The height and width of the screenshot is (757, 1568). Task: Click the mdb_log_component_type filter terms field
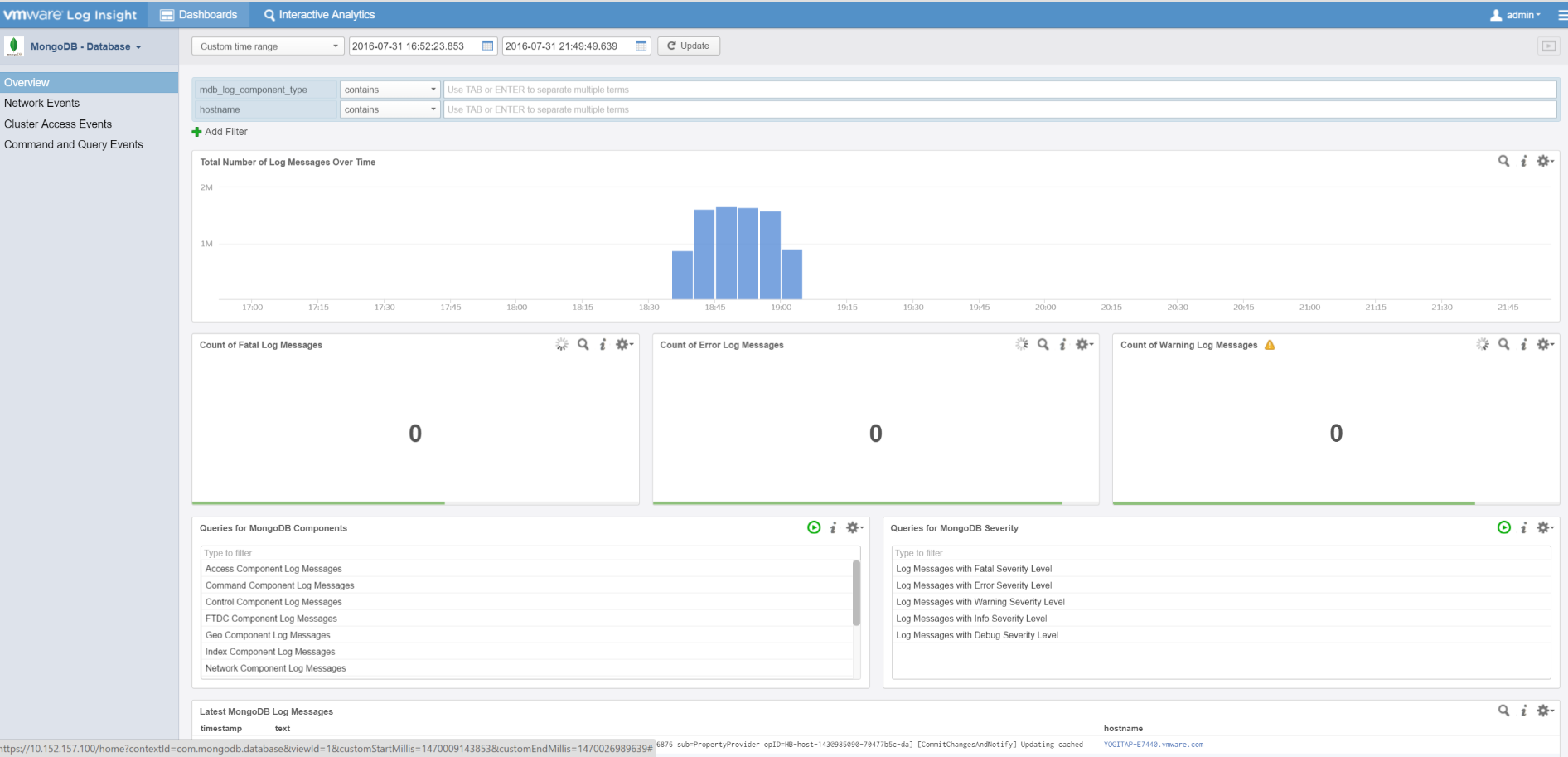[999, 90]
